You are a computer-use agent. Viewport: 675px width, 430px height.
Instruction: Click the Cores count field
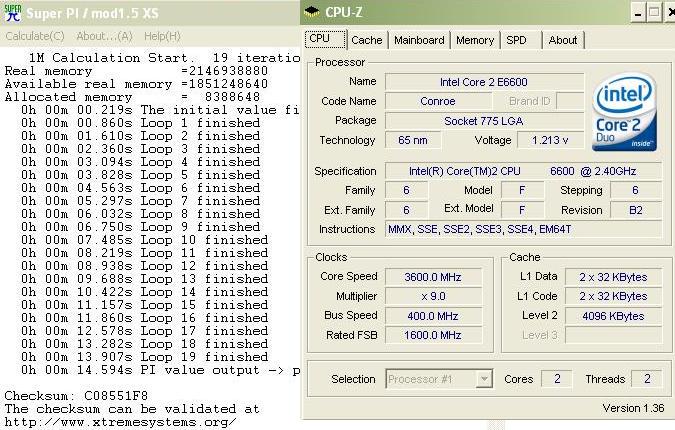point(557,379)
